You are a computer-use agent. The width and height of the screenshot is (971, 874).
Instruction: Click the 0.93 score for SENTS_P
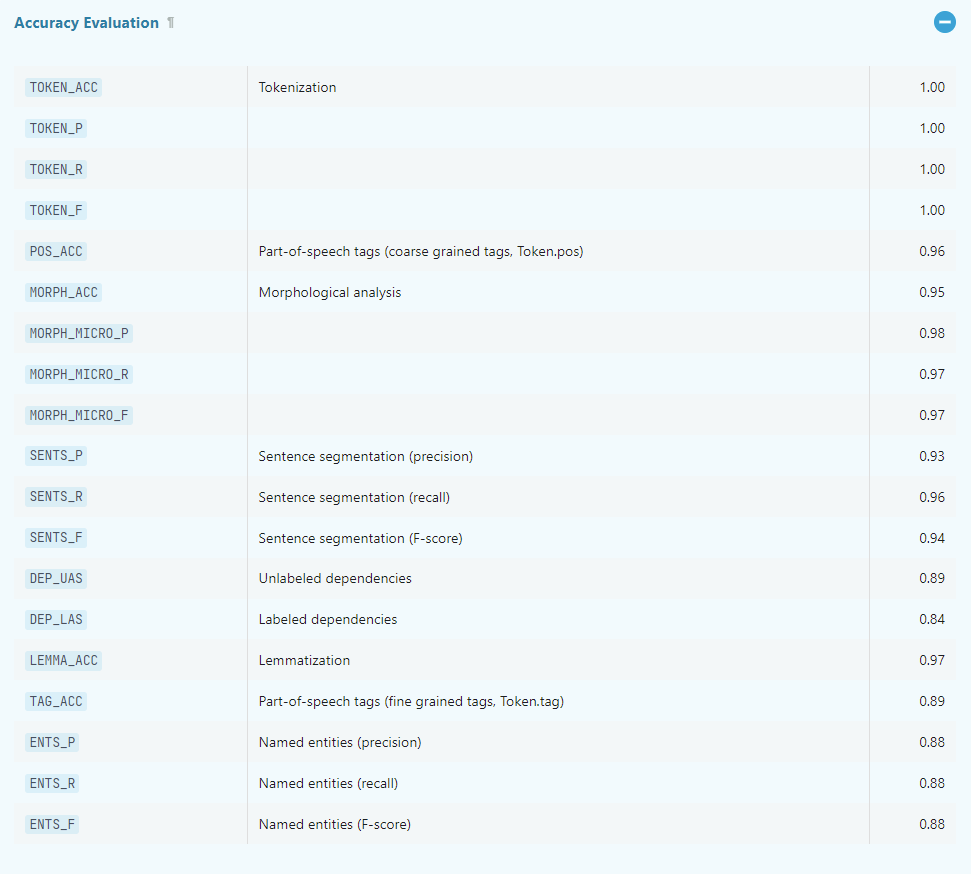(932, 457)
